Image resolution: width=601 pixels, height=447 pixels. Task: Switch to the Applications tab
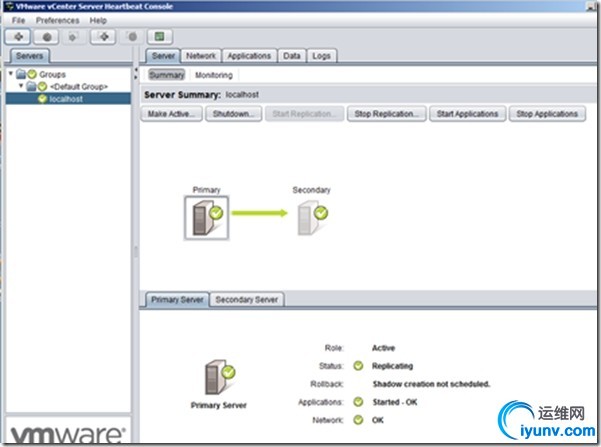pos(249,56)
